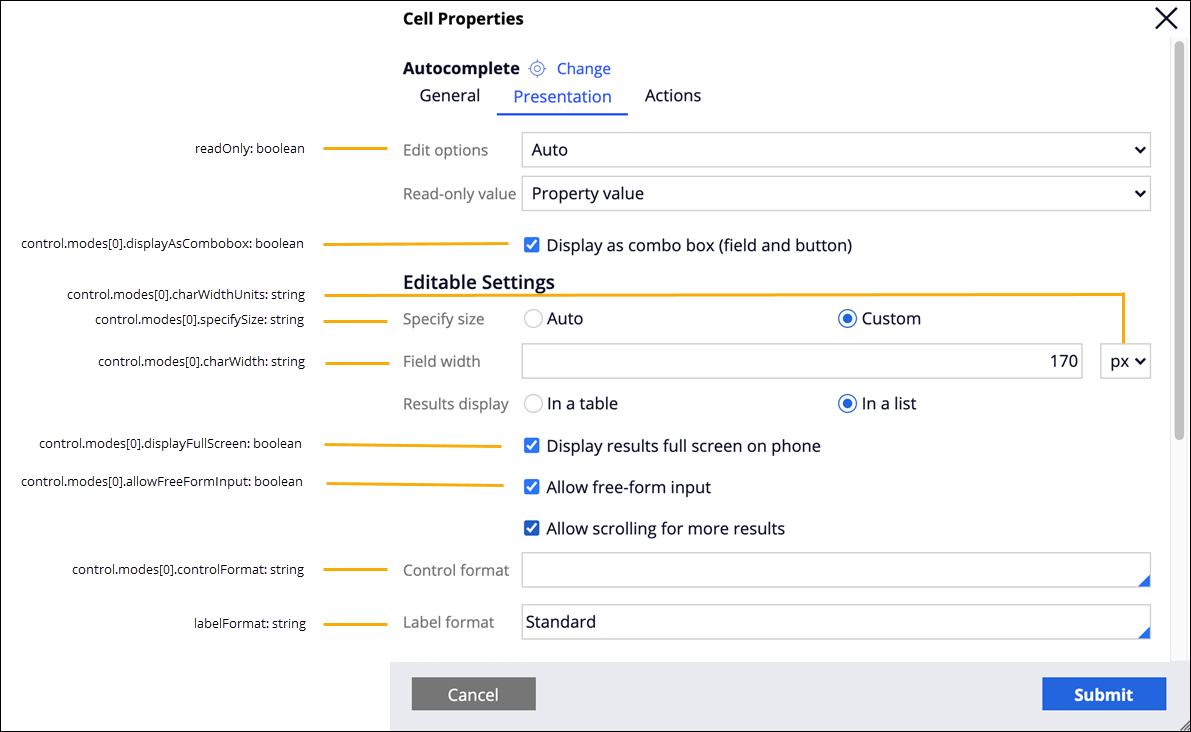Toggle Allow free-form input checkbox

click(x=532, y=487)
